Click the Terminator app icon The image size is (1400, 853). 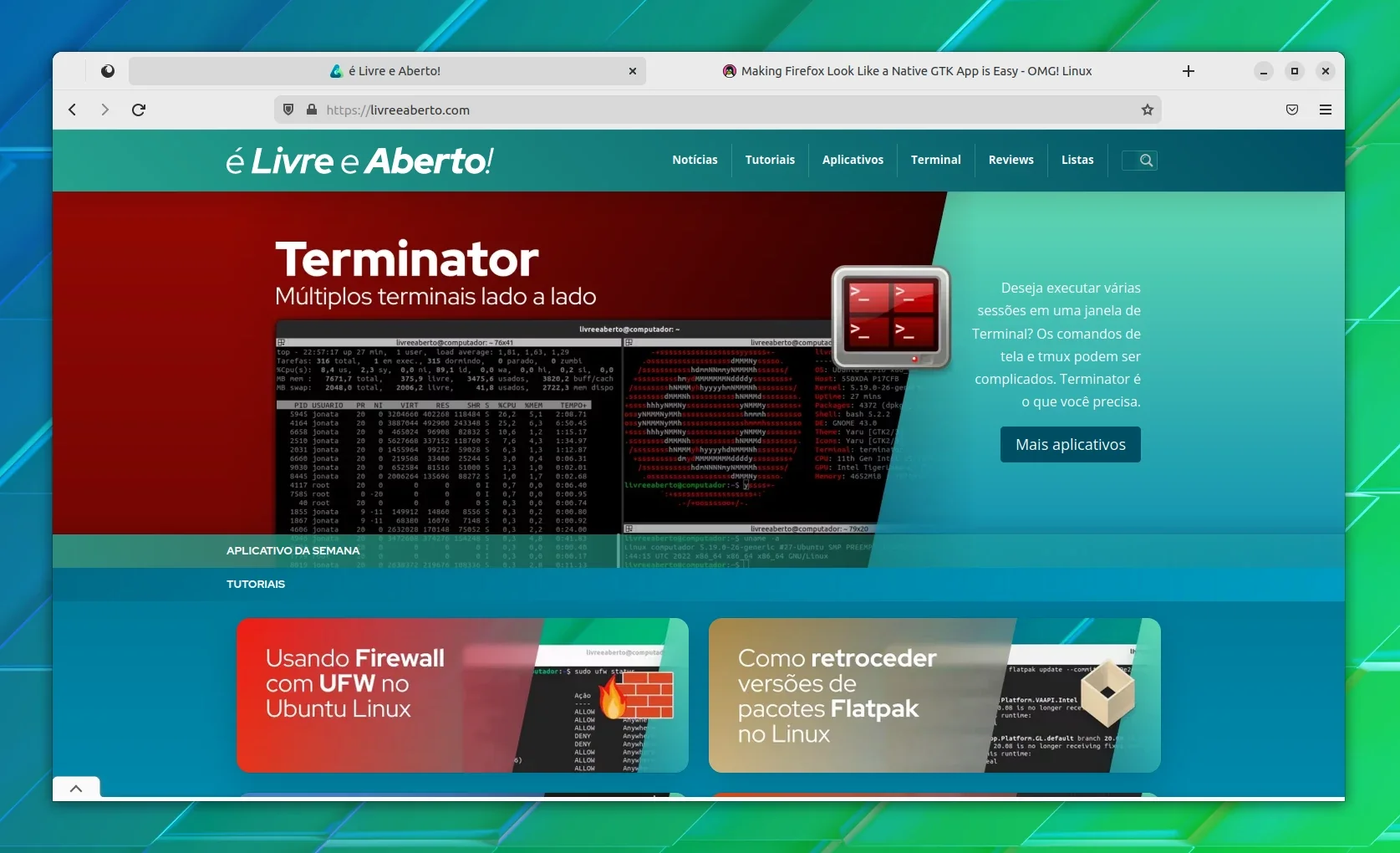(891, 317)
